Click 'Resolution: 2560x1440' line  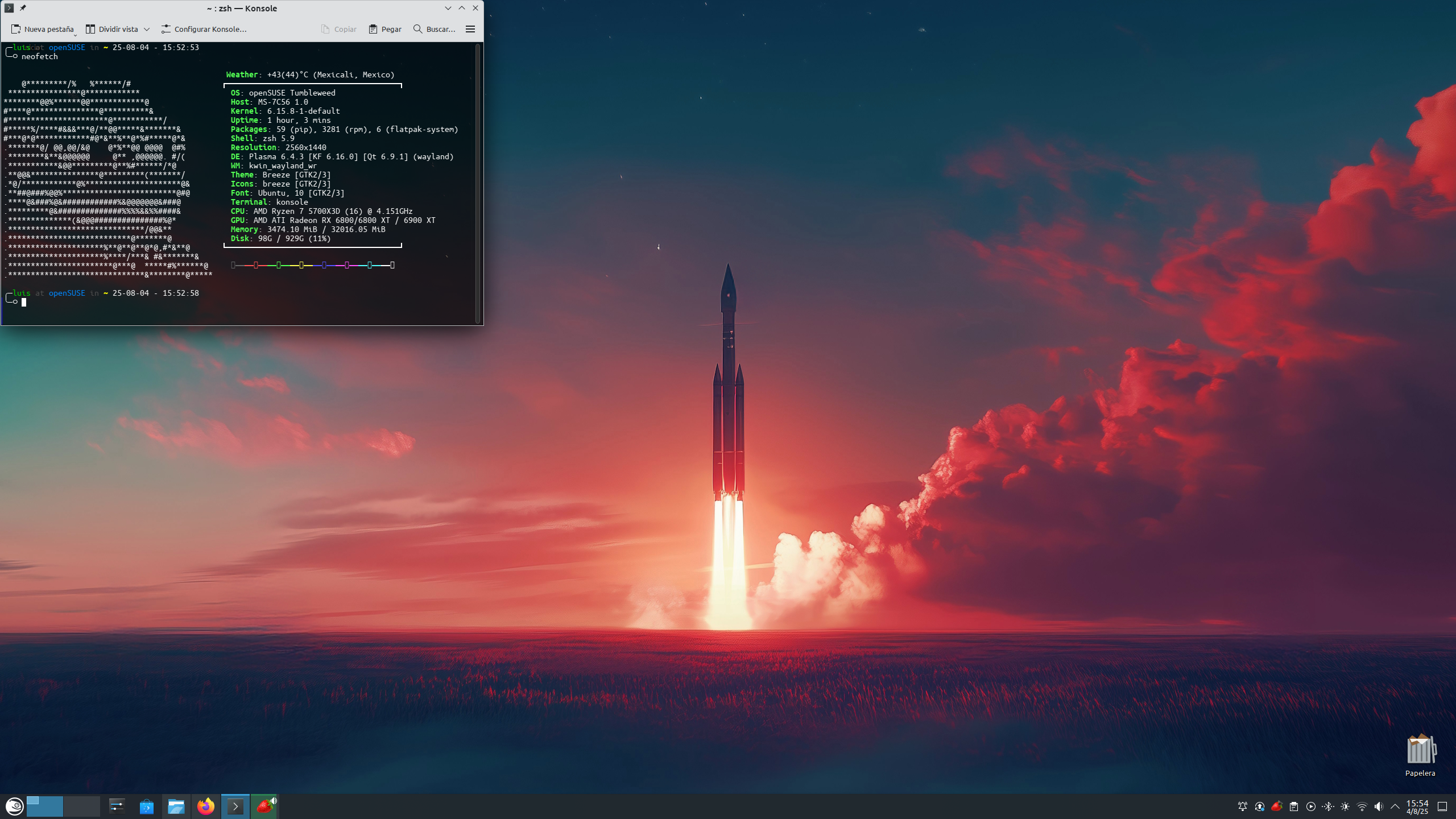(278, 147)
